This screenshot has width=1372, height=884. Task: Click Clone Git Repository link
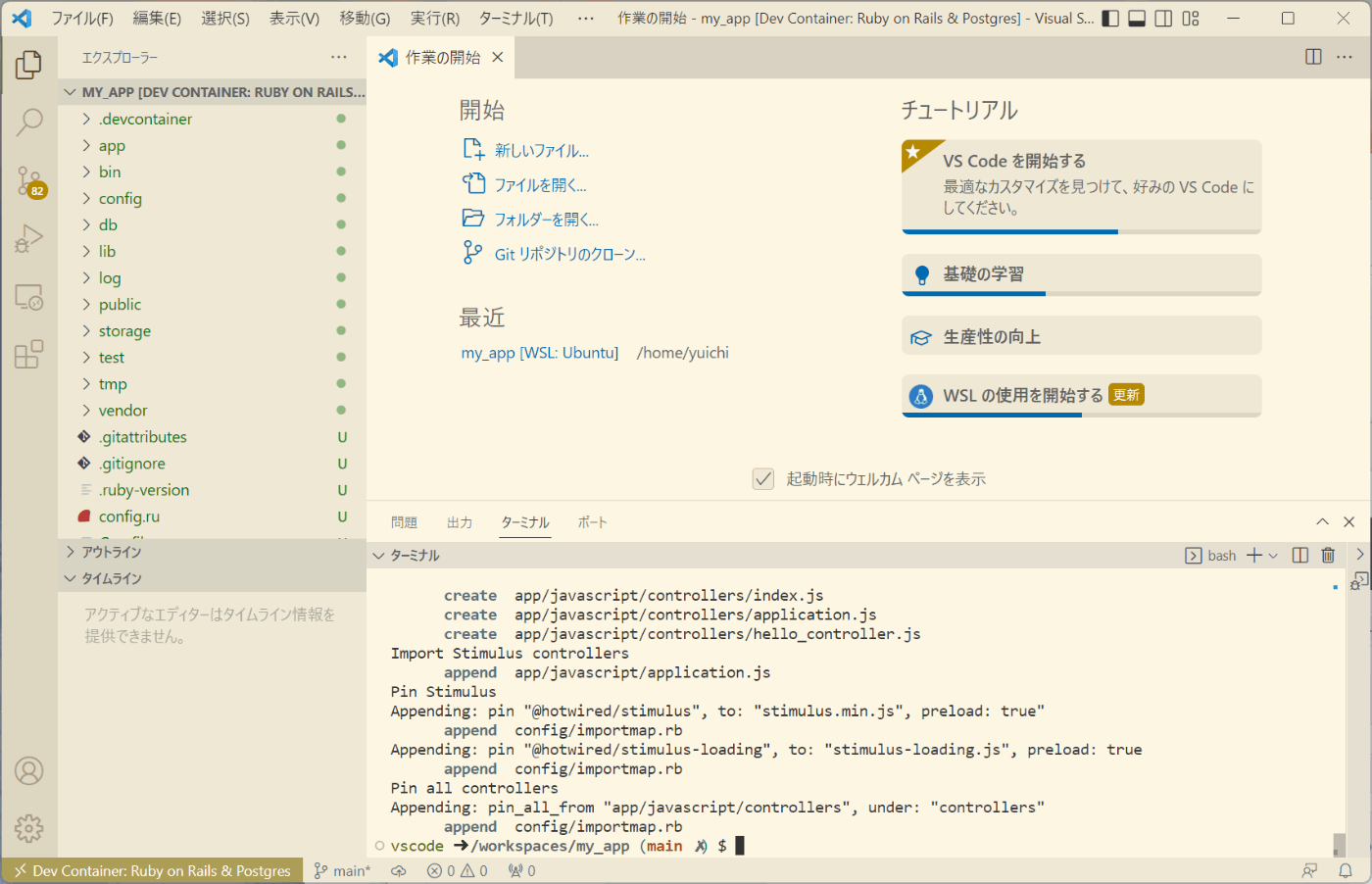point(554,254)
